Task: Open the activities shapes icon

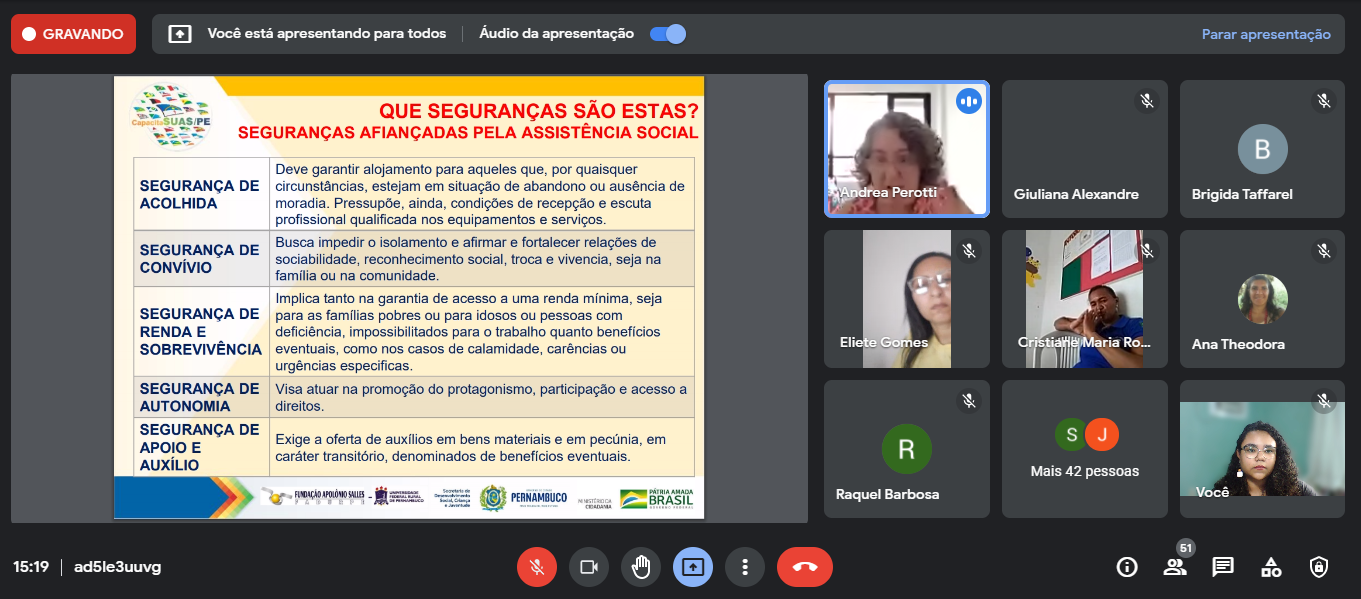Action: point(1271,567)
